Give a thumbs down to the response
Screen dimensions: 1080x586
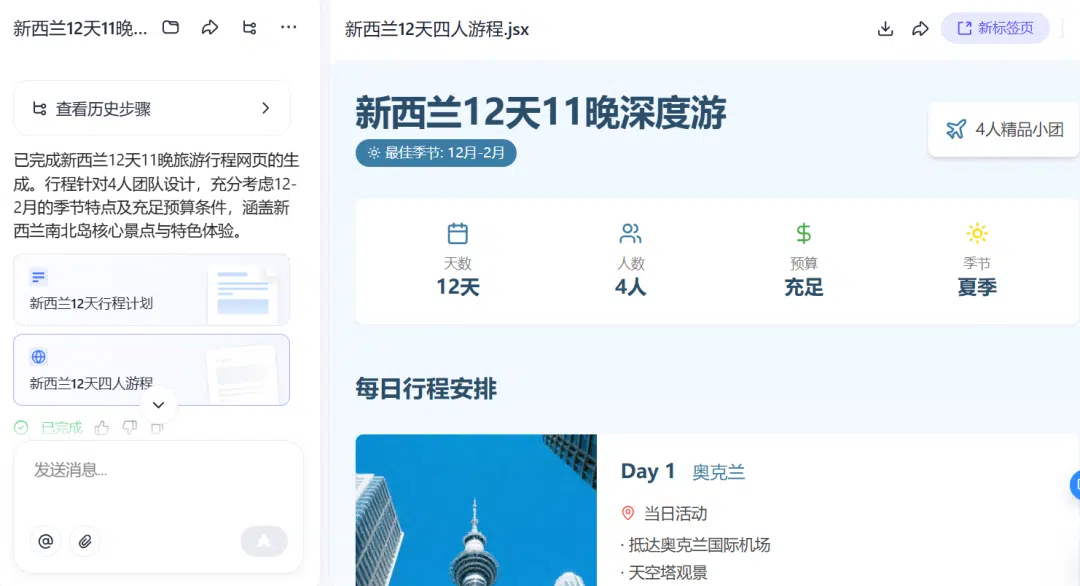pyautogui.click(x=129, y=428)
